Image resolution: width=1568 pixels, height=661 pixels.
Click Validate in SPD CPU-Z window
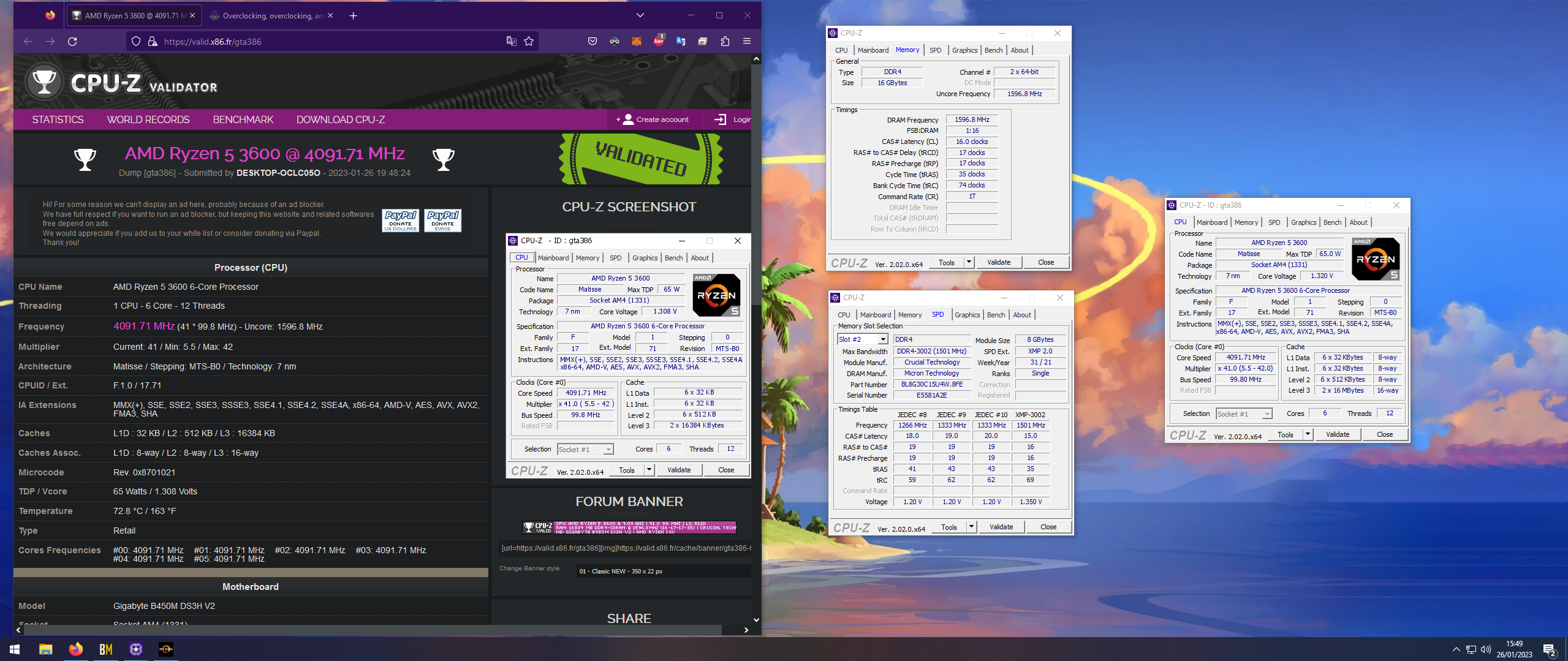pyautogui.click(x=1001, y=527)
